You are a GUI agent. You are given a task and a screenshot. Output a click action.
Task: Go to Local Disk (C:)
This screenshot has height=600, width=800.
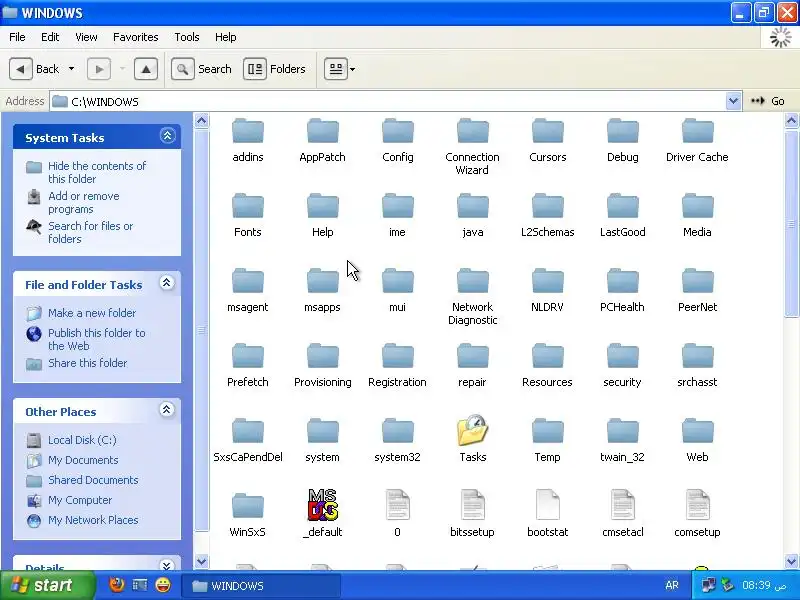coord(82,440)
